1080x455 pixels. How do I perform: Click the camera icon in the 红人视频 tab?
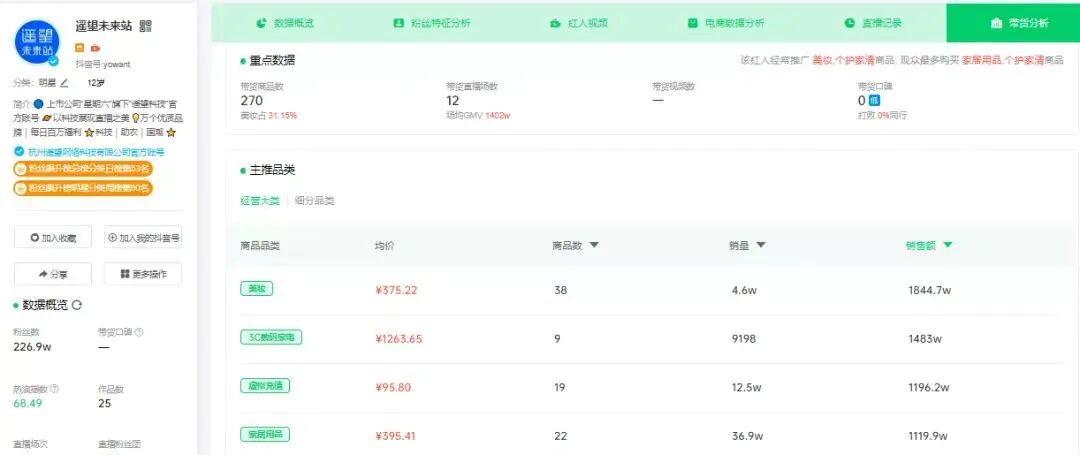click(555, 23)
